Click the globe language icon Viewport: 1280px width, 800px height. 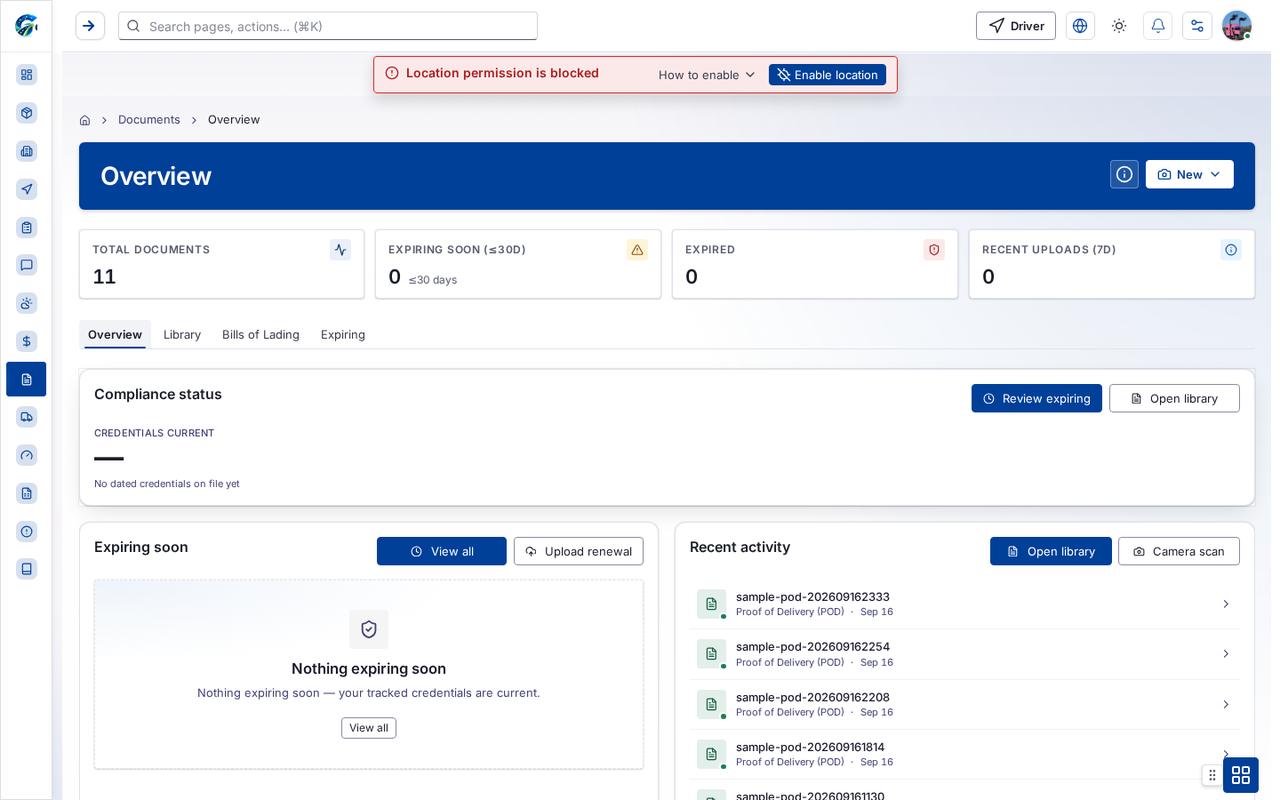tap(1080, 26)
